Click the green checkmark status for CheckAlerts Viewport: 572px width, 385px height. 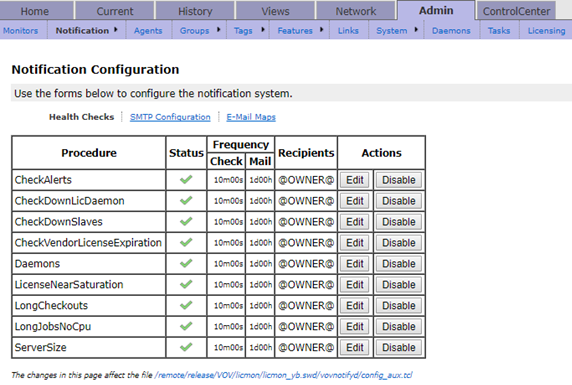(x=186, y=180)
